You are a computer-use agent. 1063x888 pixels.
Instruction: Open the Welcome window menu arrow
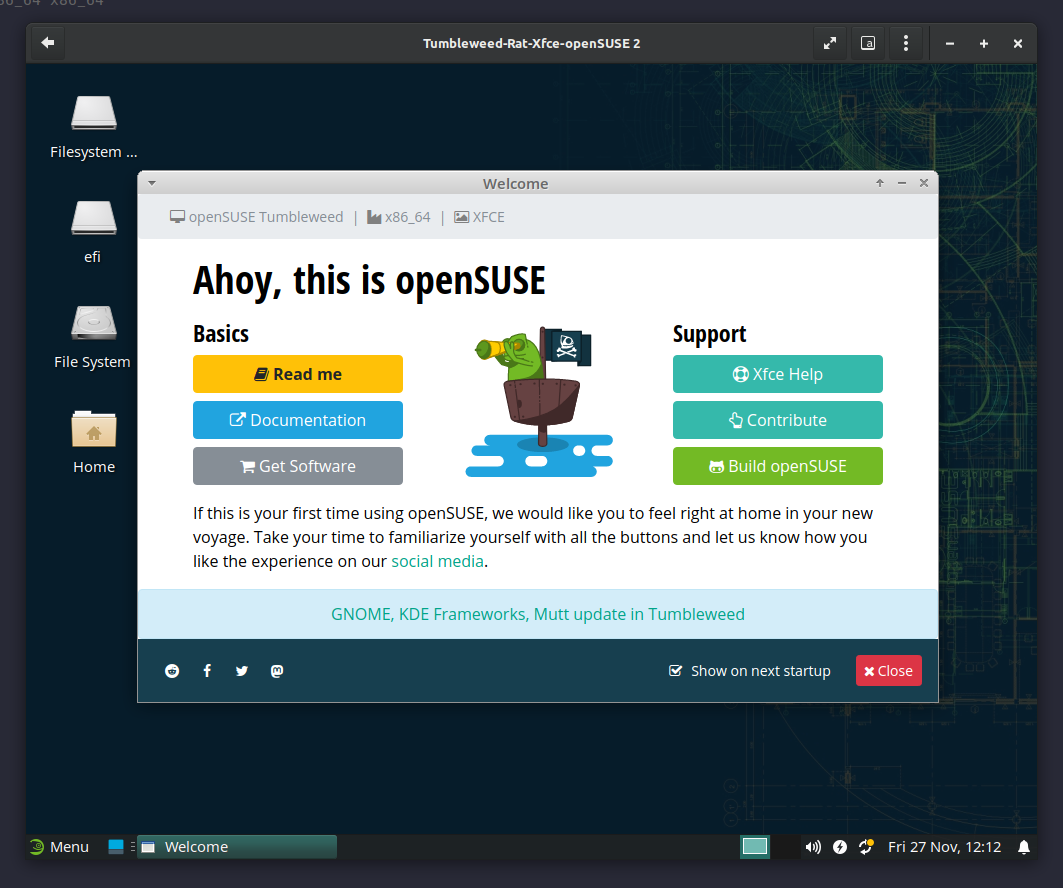click(151, 183)
